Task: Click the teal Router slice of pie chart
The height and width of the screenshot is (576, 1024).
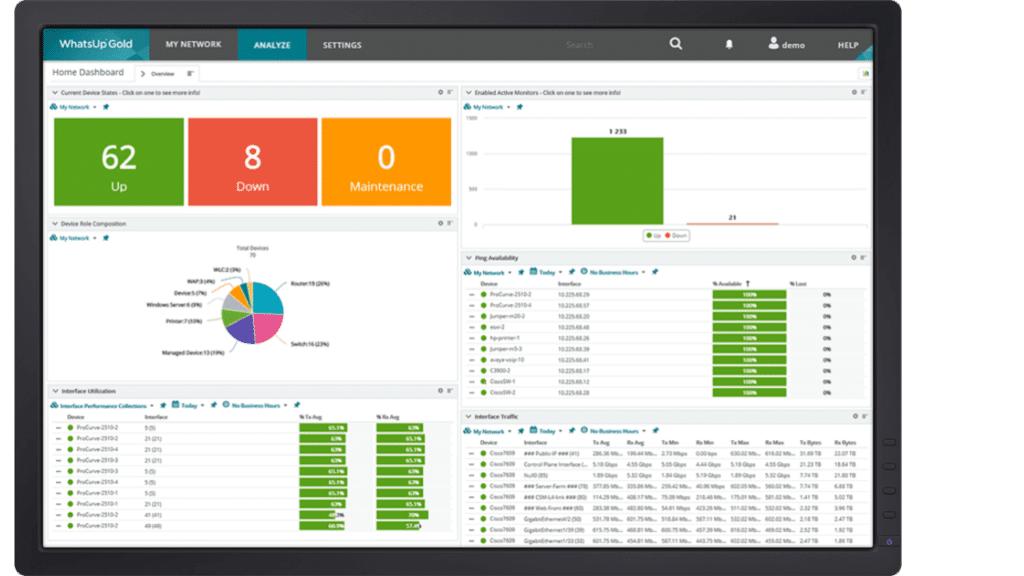Action: tap(269, 298)
